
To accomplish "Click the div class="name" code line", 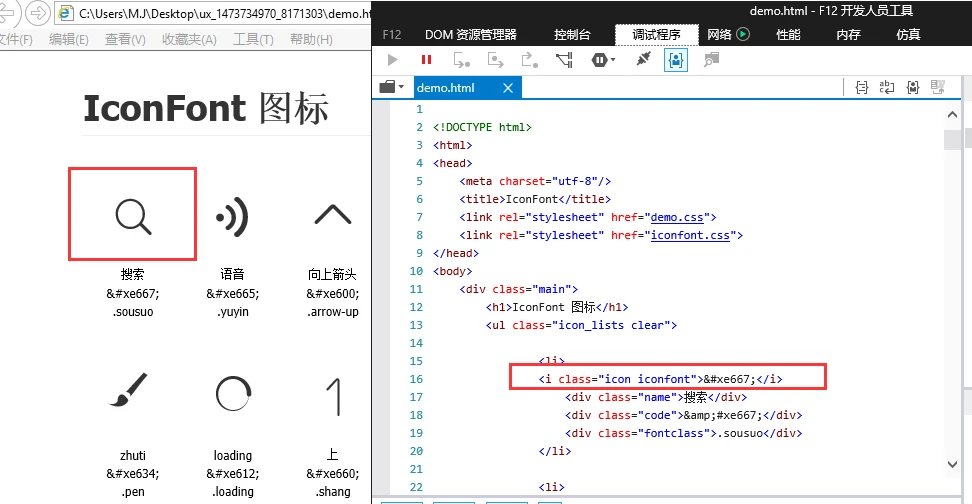I will (x=656, y=397).
